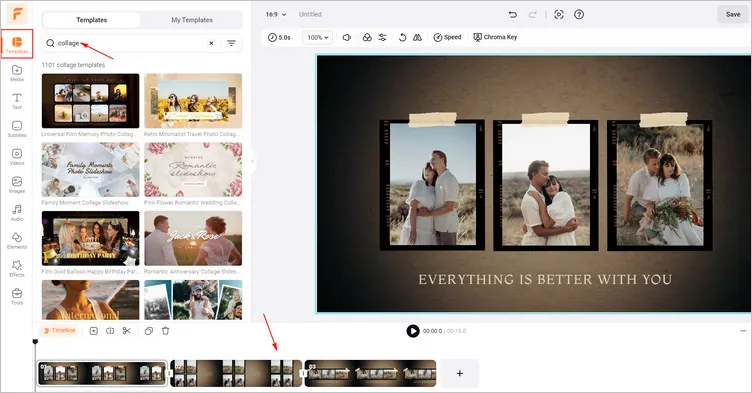Viewport: 752px width, 393px height.
Task: Flip the selected clip
Action: click(418, 37)
